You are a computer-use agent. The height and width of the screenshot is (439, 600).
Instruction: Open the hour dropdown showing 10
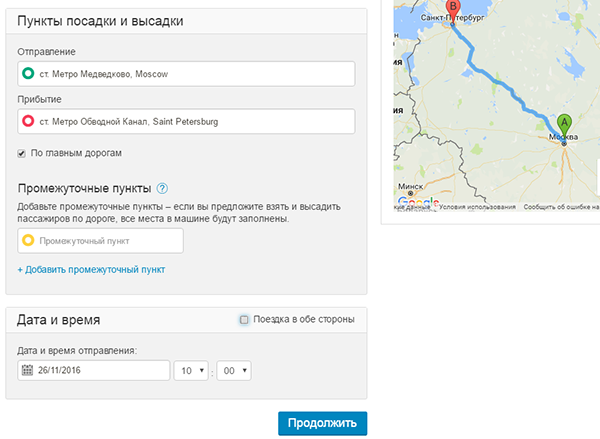191,371
